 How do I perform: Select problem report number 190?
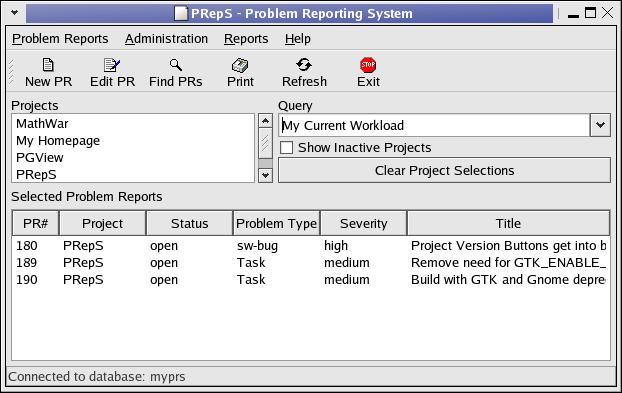pos(27,280)
